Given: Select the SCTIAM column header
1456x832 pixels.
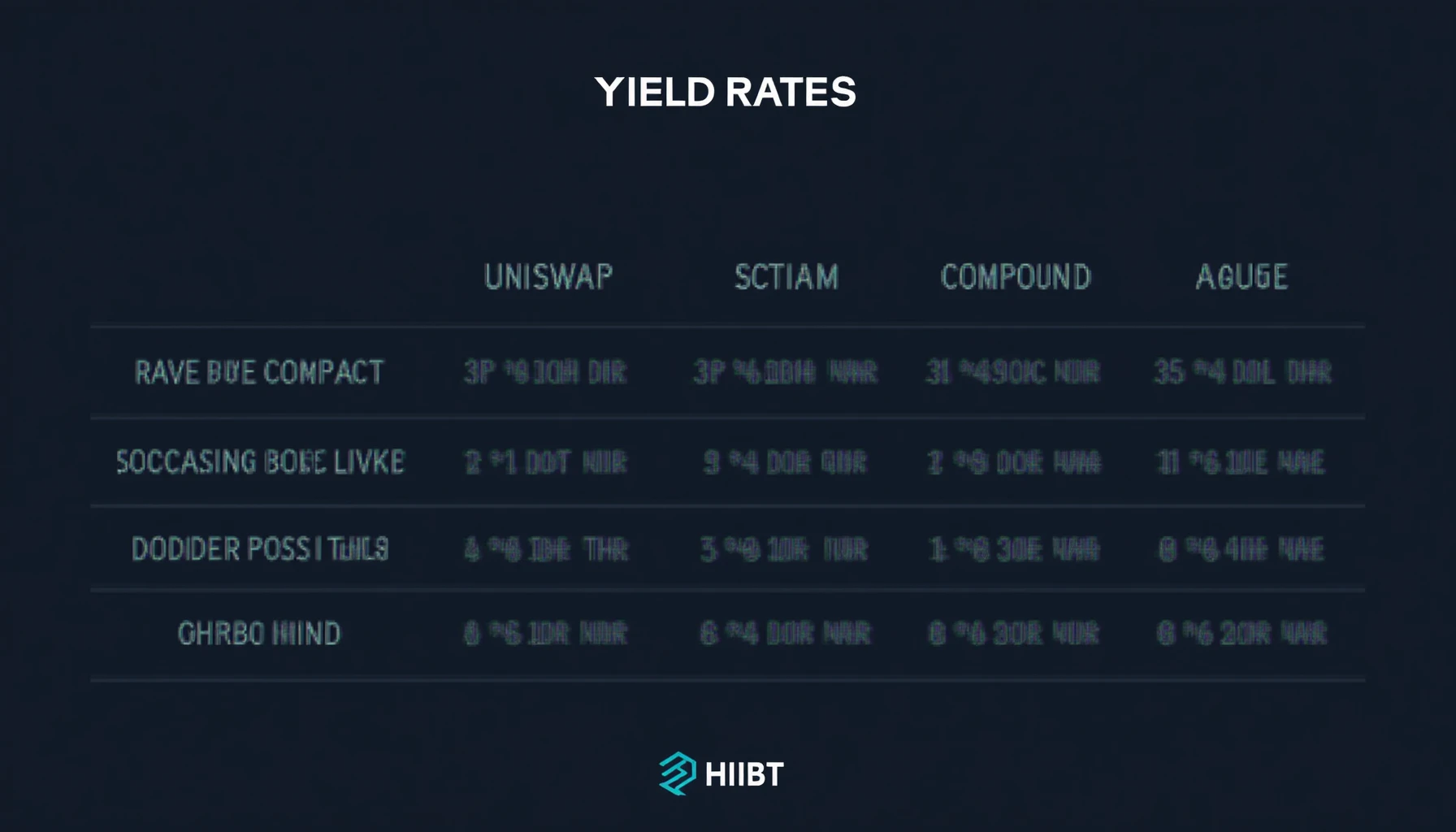Looking at the screenshot, I should 786,277.
